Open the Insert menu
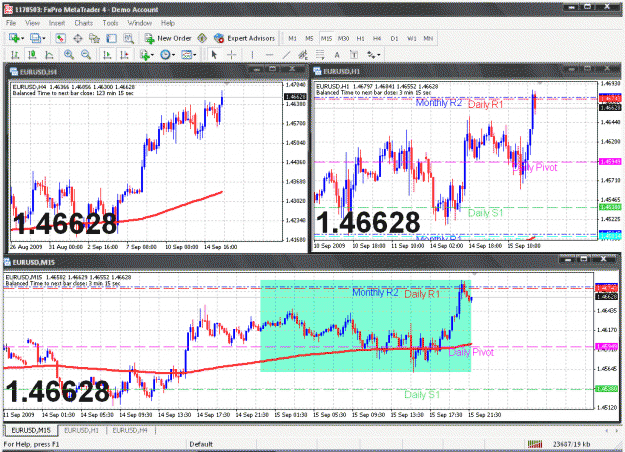The height and width of the screenshot is (452, 625). (x=57, y=23)
